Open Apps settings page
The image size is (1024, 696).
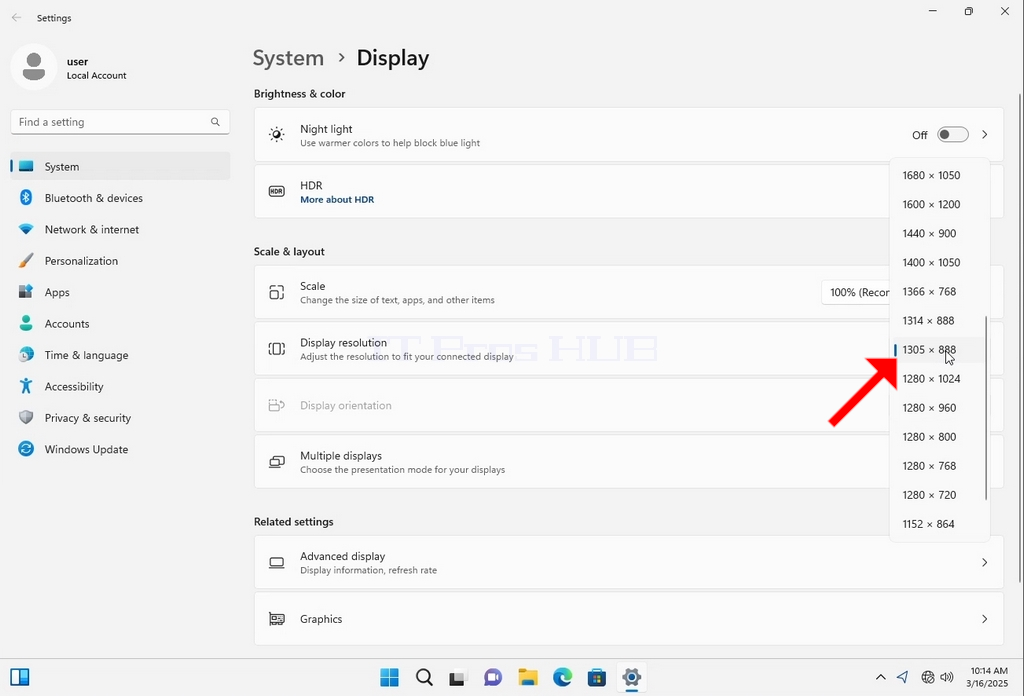coord(120,292)
